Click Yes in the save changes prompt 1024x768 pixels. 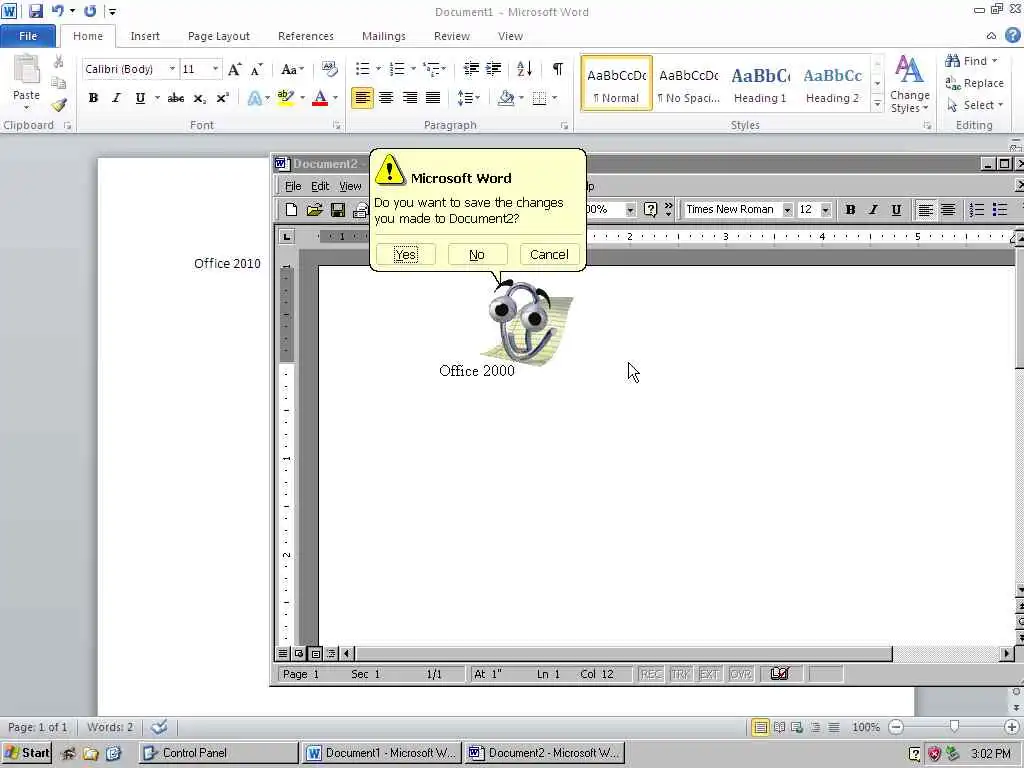406,255
